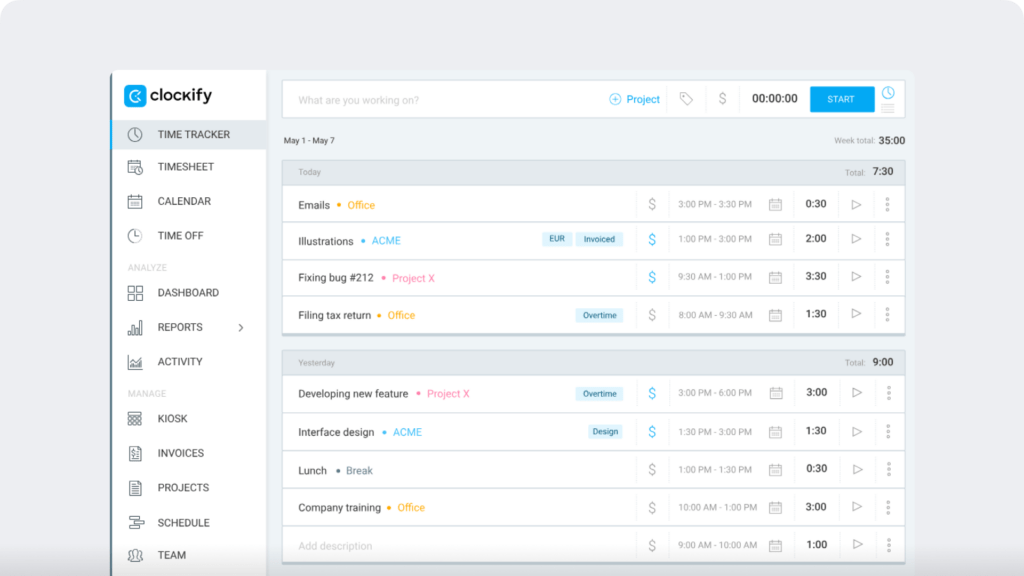This screenshot has width=1024, height=576.
Task: Toggle billable status for the Illustrations entry
Action: tap(652, 239)
